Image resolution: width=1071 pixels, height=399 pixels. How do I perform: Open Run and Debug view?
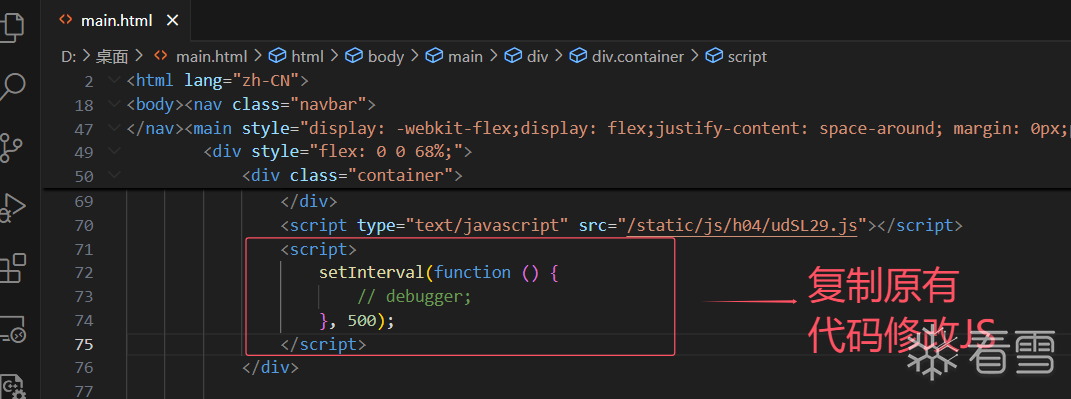click(11, 207)
